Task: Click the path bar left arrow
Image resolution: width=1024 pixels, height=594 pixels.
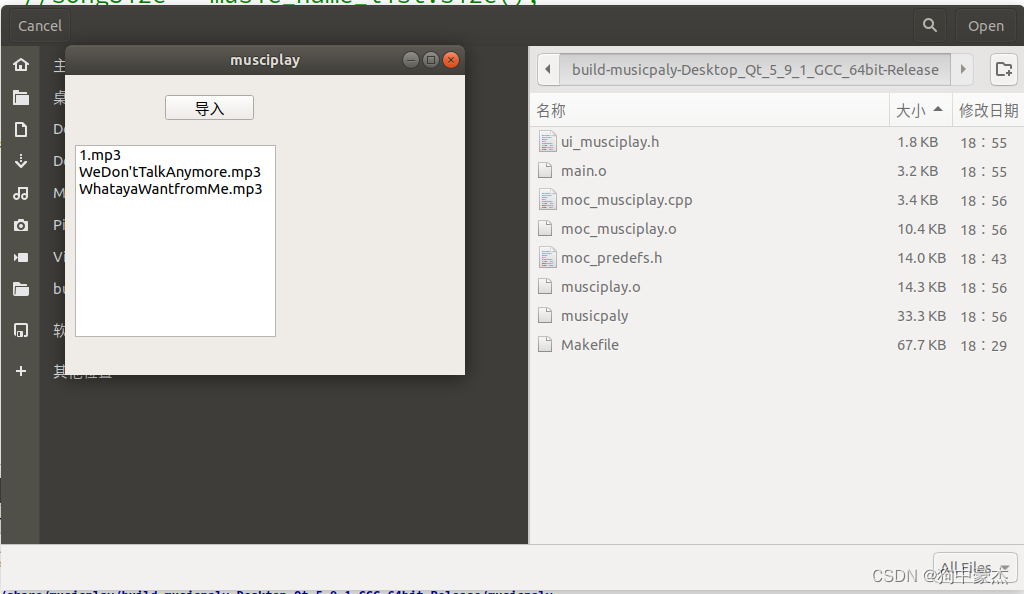Action: tap(548, 69)
